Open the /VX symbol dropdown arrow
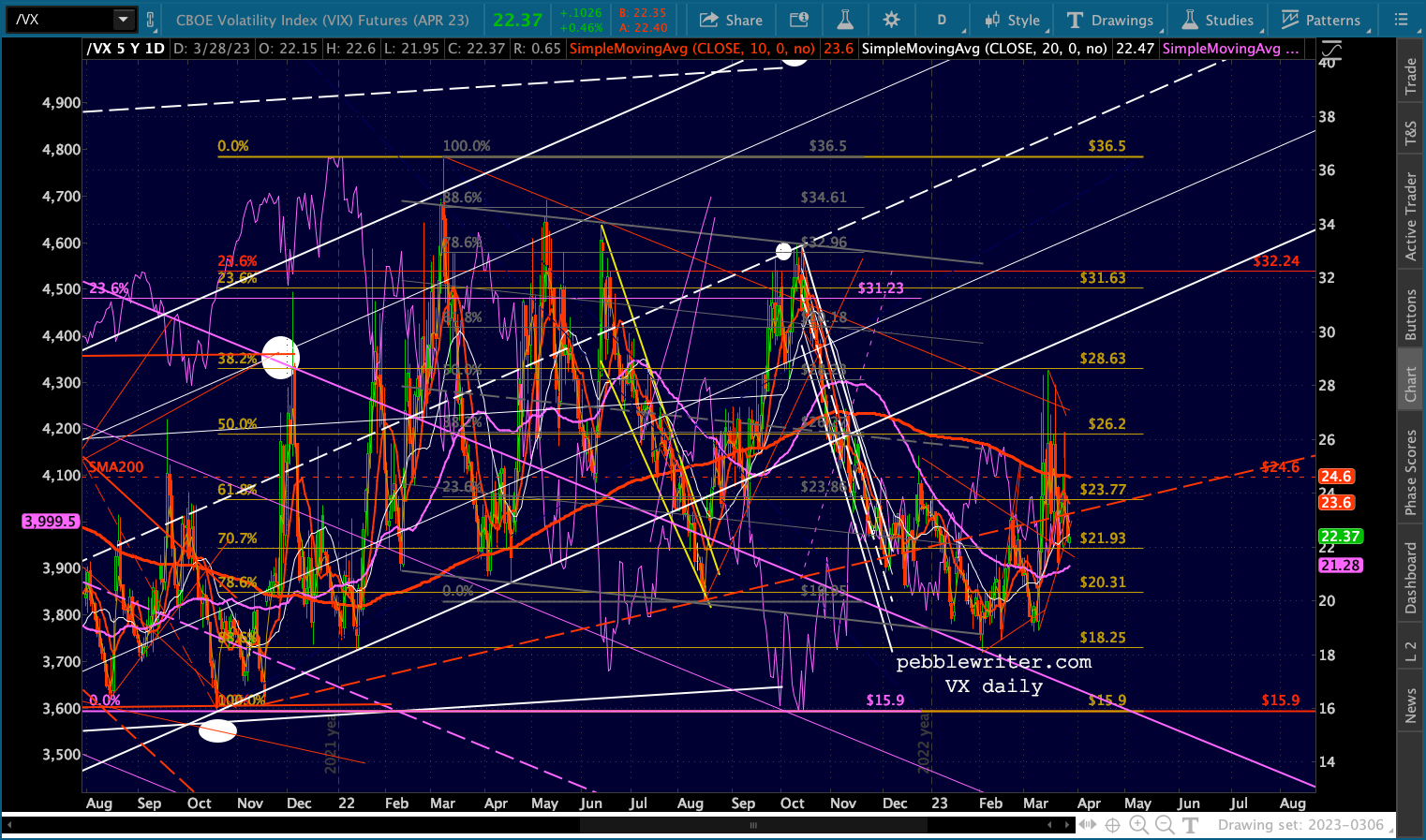This screenshot has height=840, width=1426. pyautogui.click(x=123, y=19)
